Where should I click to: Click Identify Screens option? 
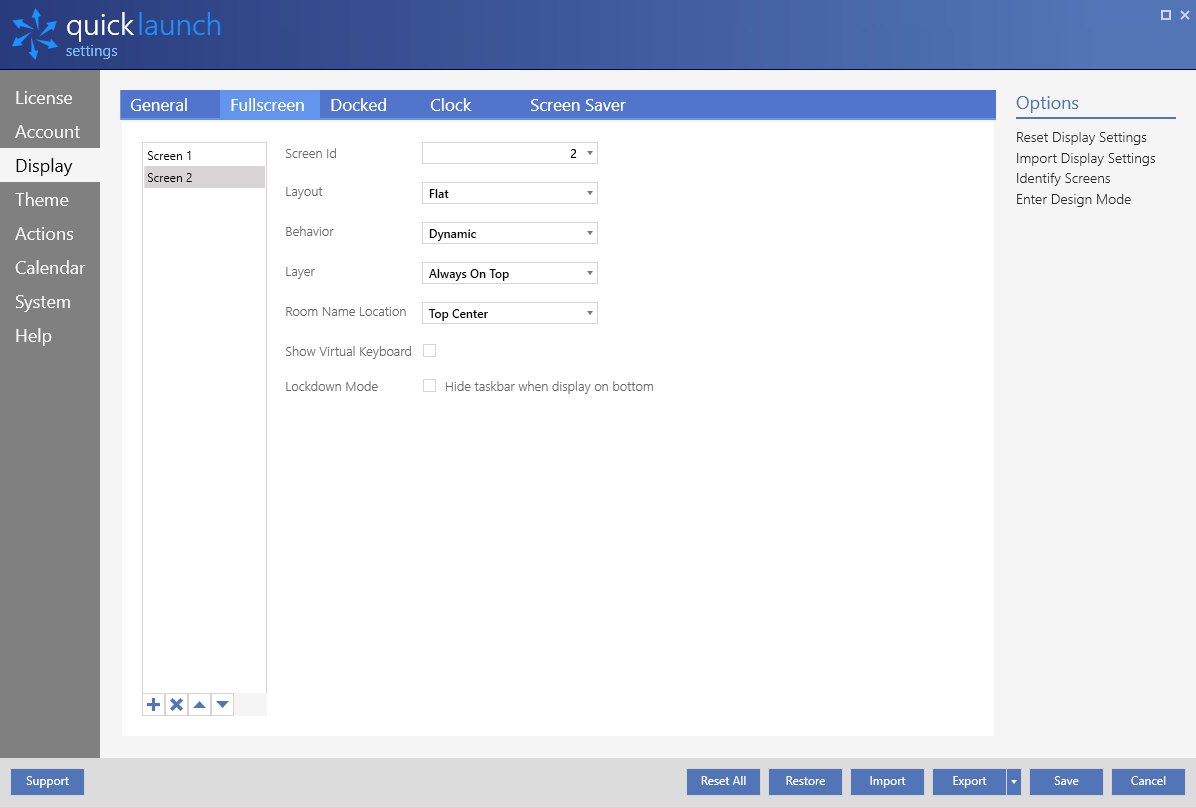pos(1063,179)
